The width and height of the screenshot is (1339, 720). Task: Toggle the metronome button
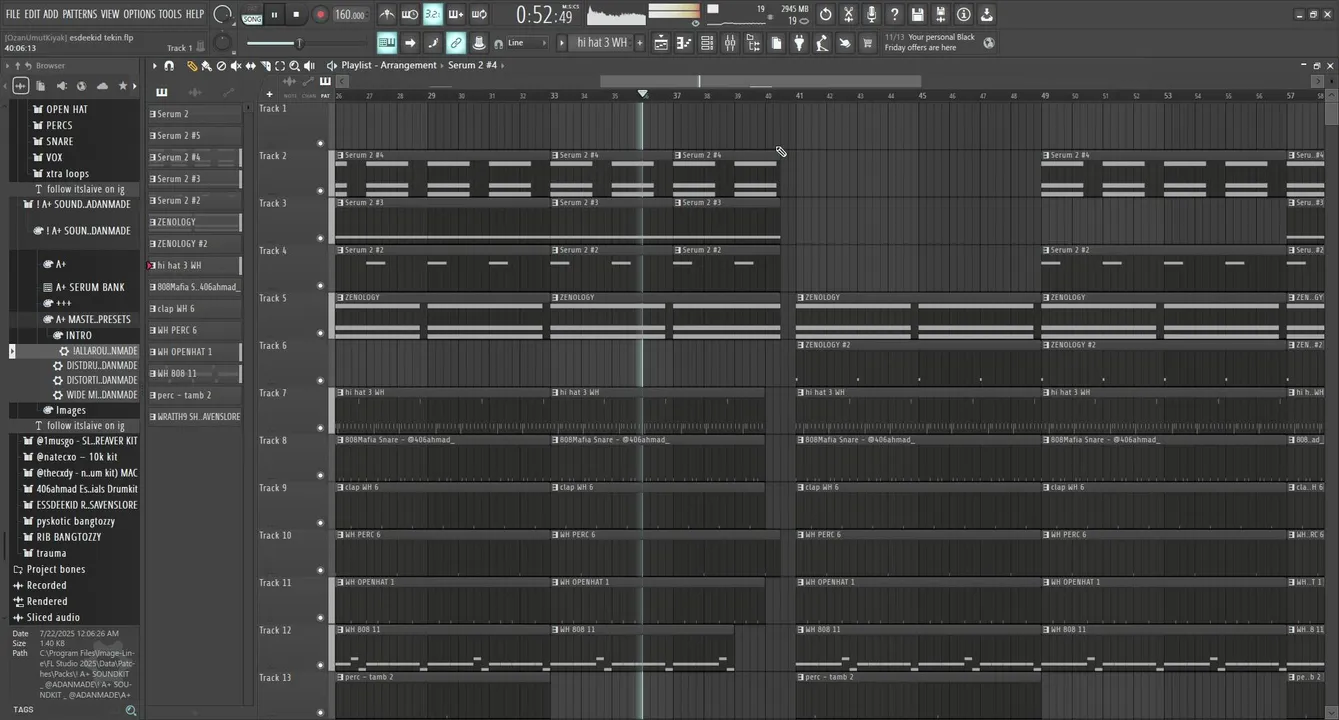click(387, 14)
